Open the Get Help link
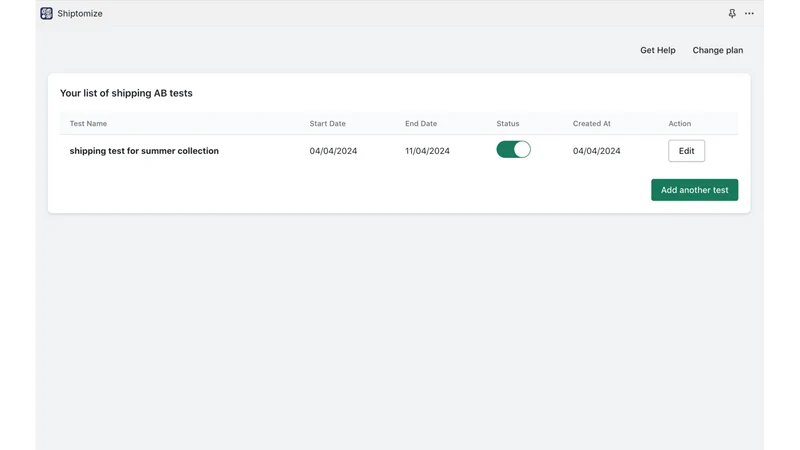The image size is (800, 450). (x=658, y=50)
